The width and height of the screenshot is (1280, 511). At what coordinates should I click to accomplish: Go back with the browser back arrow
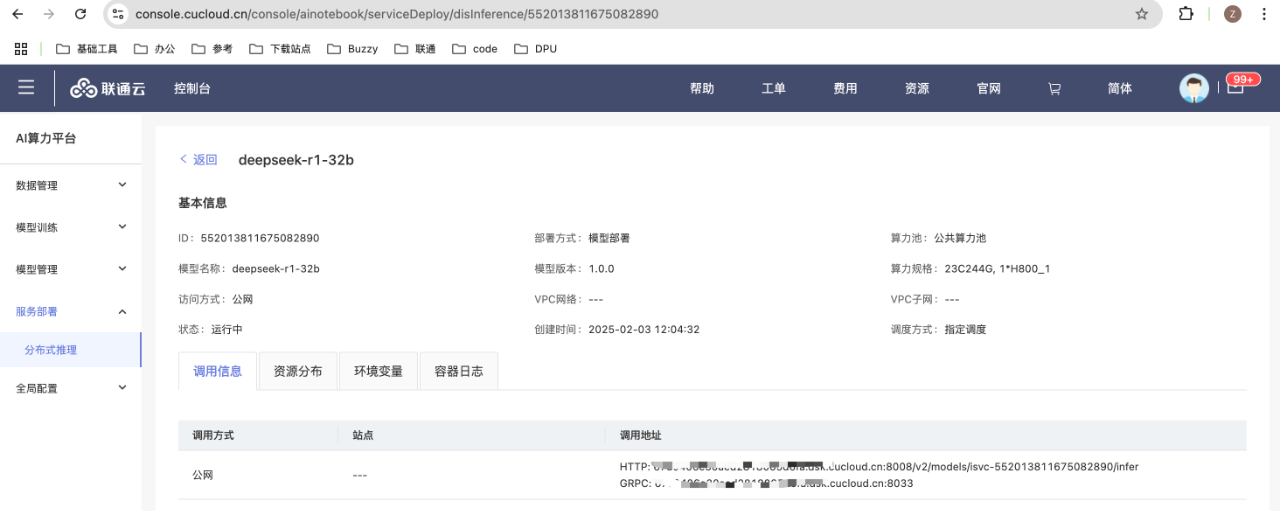(x=17, y=14)
